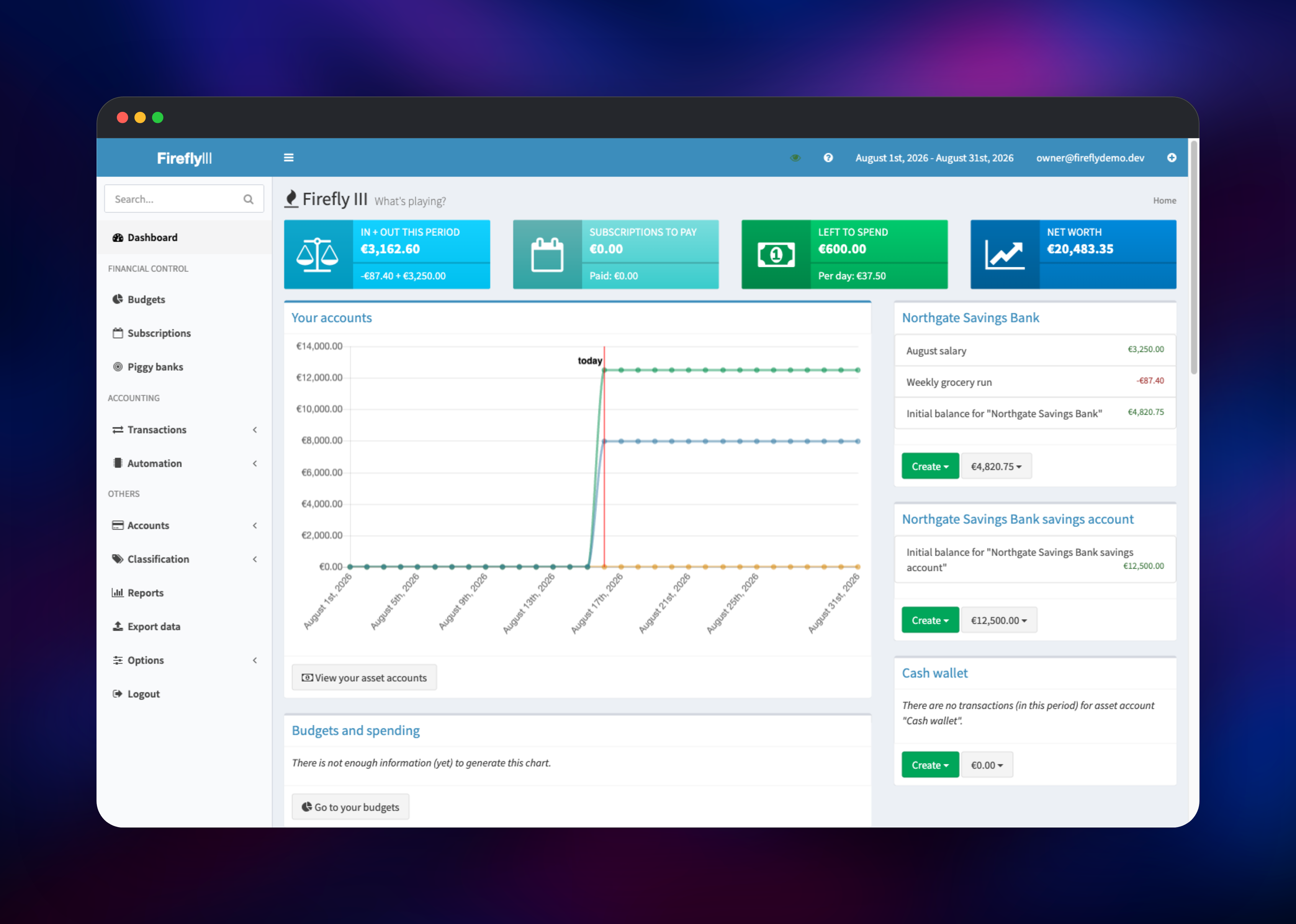Click the calendar icon in Subscriptions box
The width and height of the screenshot is (1296, 924).
pyautogui.click(x=547, y=254)
